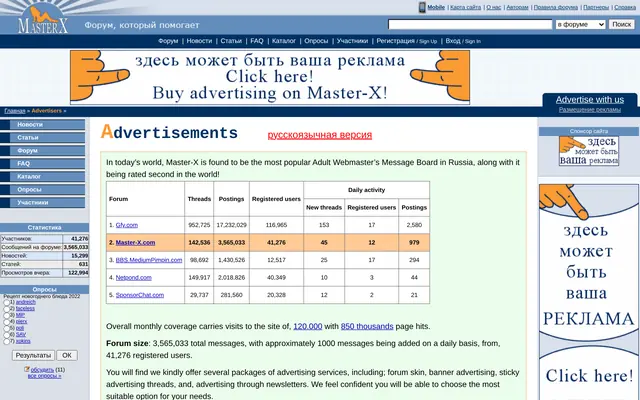
Task: Select poll option 5 poll radio button
Action: click(7, 329)
